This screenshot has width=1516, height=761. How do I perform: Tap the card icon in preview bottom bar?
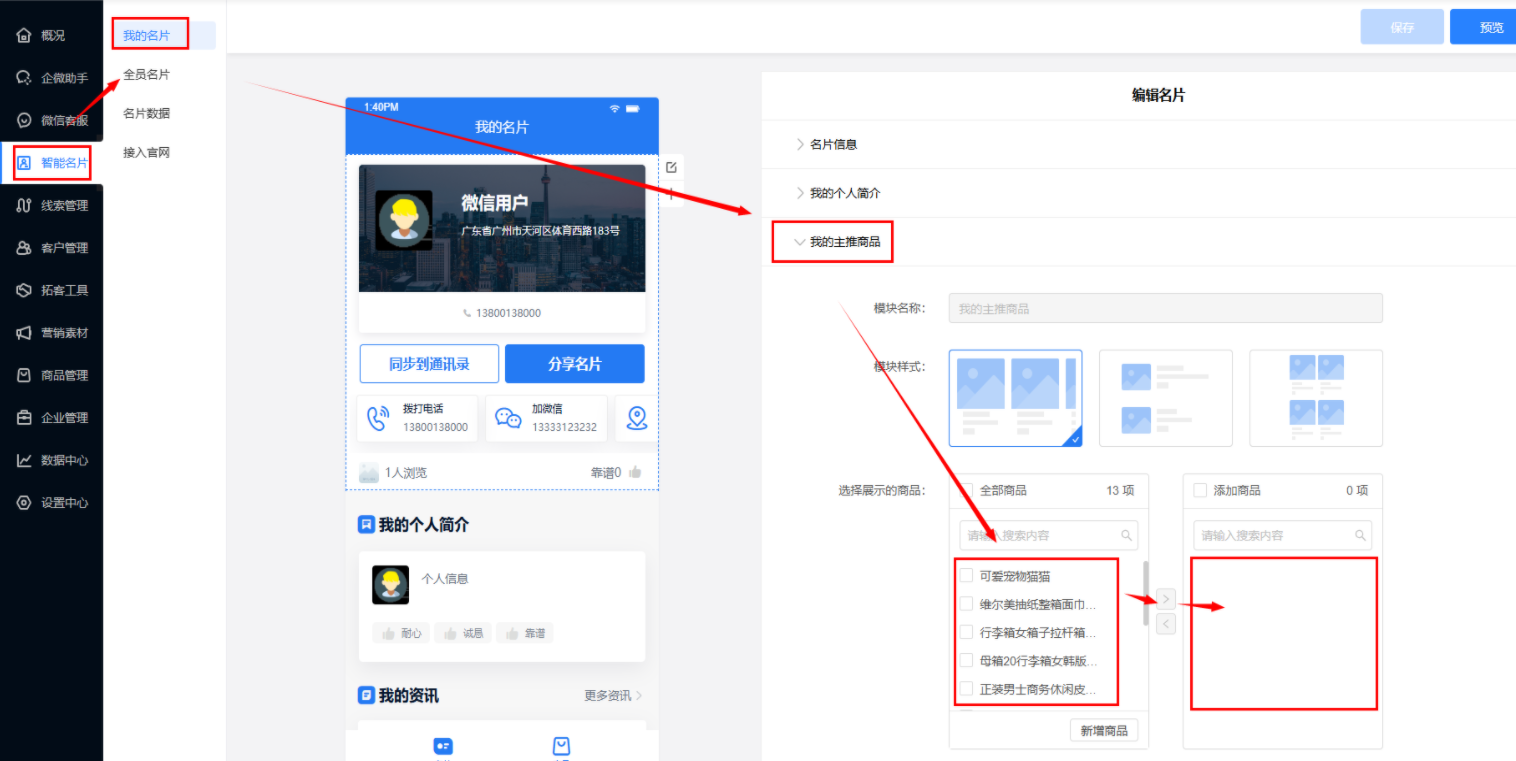click(x=442, y=746)
